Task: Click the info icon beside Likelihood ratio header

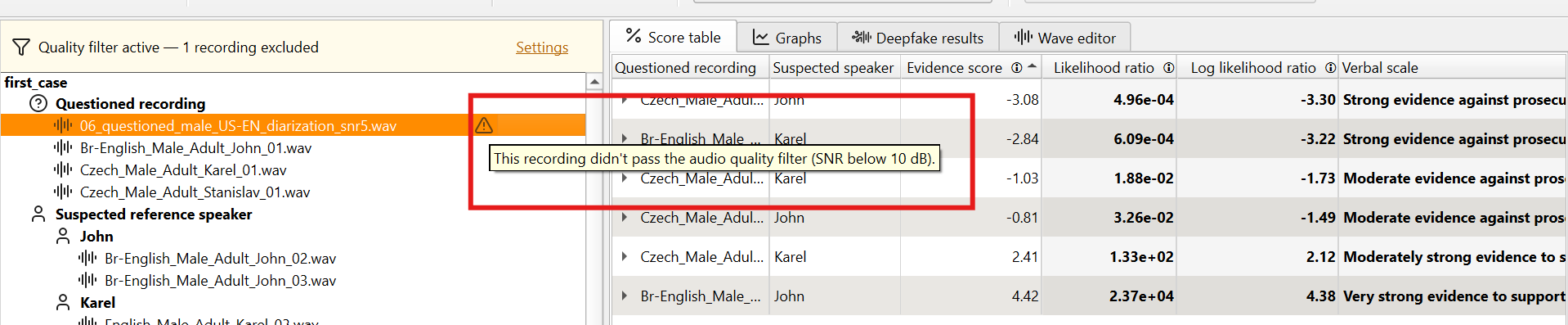Action: point(1169,68)
